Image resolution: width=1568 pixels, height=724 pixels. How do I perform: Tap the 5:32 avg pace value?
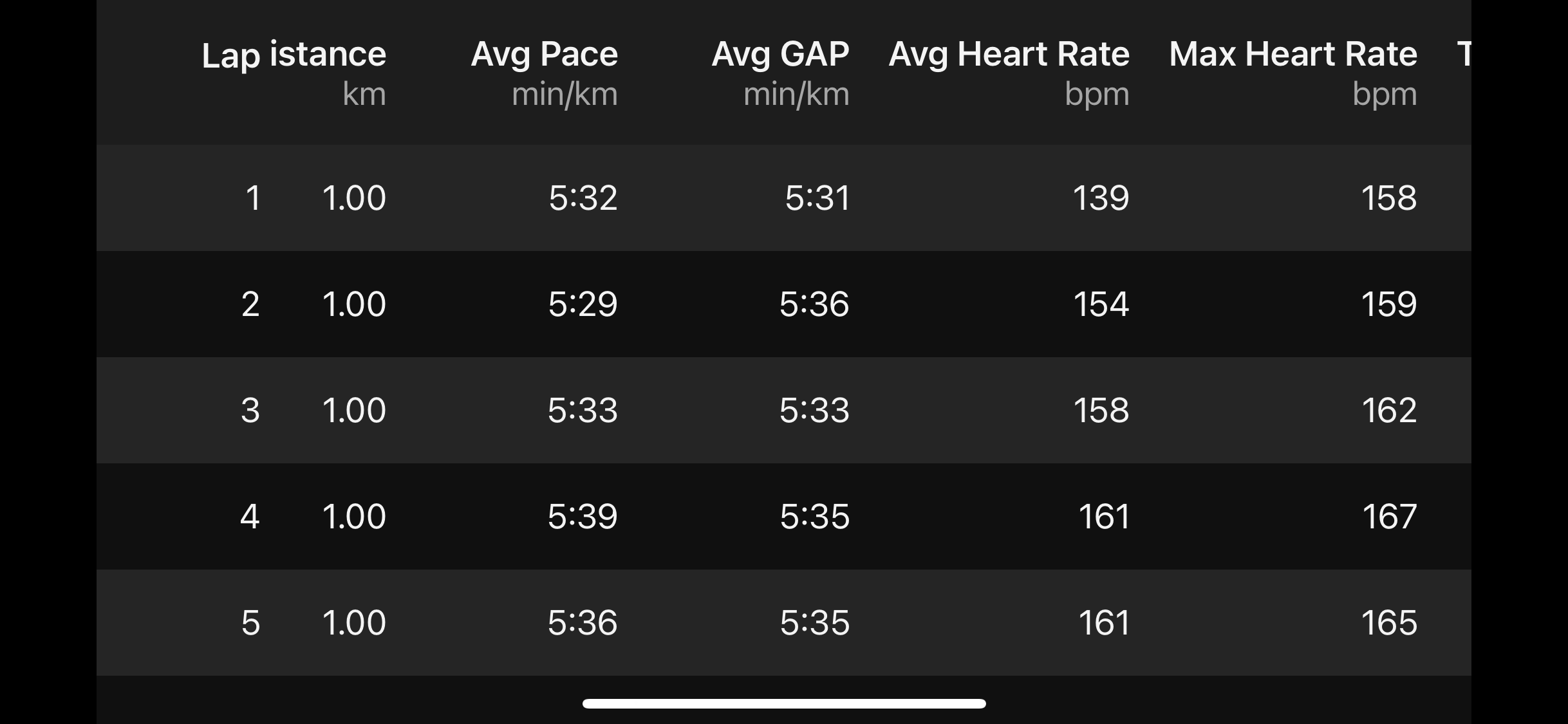pos(583,198)
